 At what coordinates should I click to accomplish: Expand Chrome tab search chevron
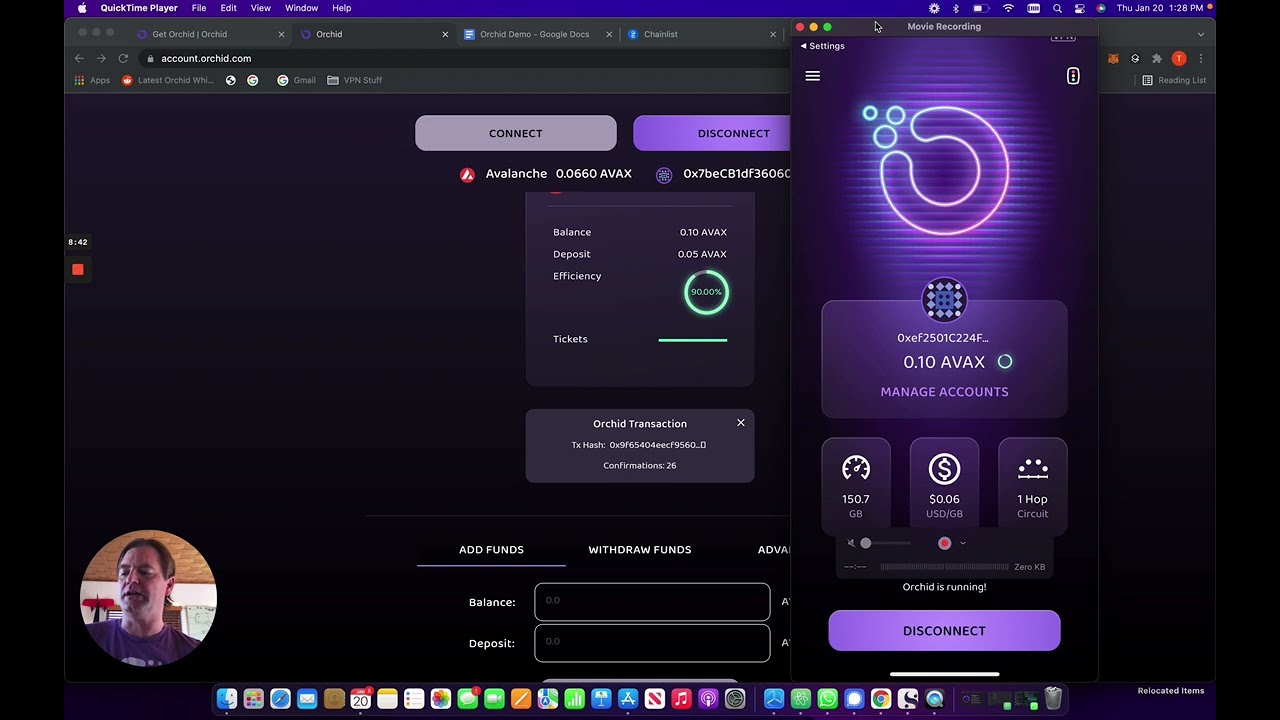click(1201, 34)
